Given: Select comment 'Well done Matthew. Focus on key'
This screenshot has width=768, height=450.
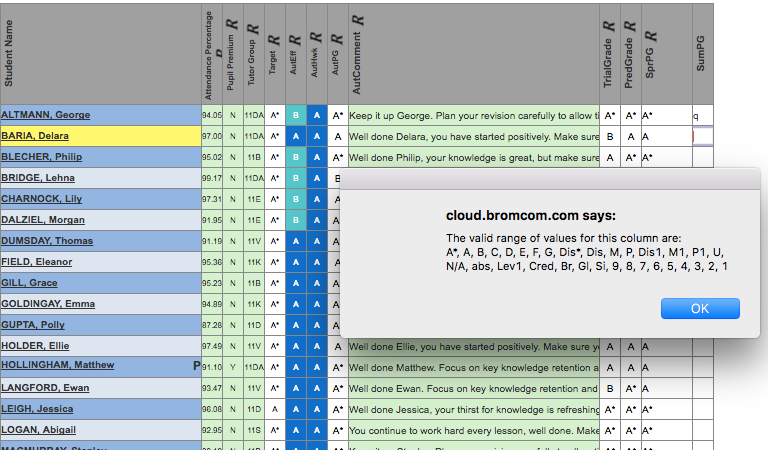Looking at the screenshot, I should click(x=474, y=368).
